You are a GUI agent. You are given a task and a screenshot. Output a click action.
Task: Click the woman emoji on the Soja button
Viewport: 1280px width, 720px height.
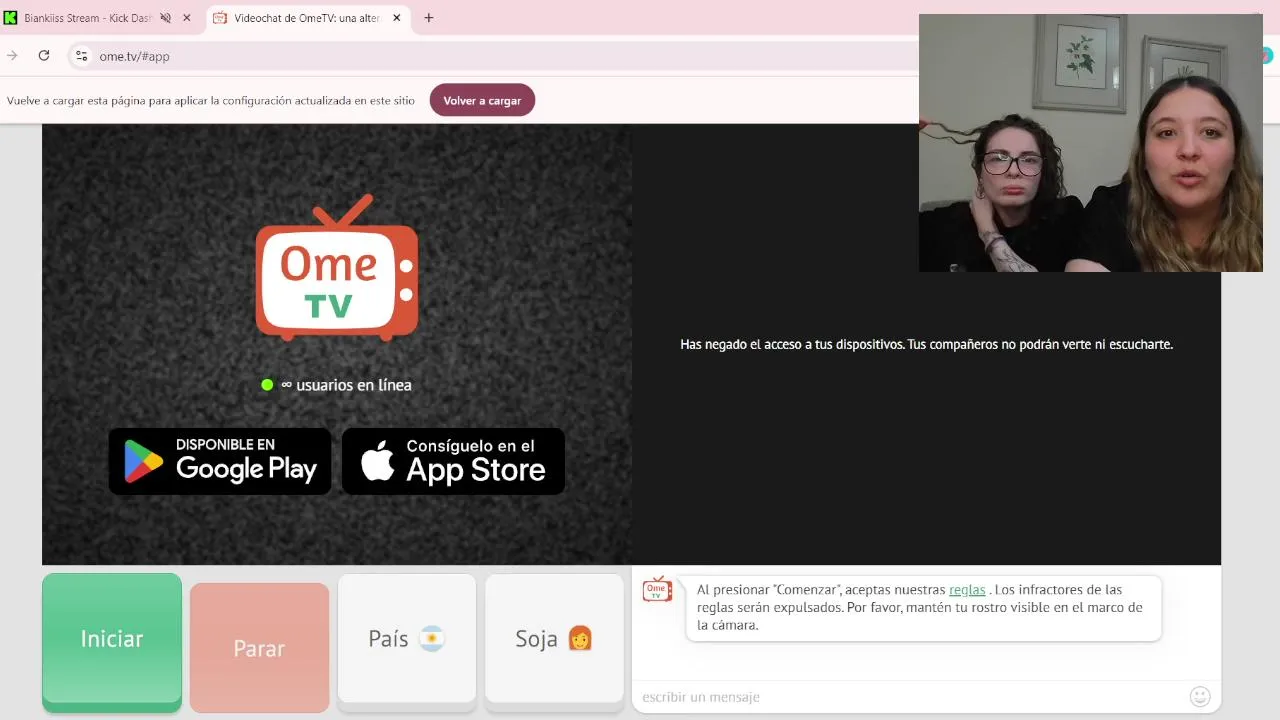point(580,638)
